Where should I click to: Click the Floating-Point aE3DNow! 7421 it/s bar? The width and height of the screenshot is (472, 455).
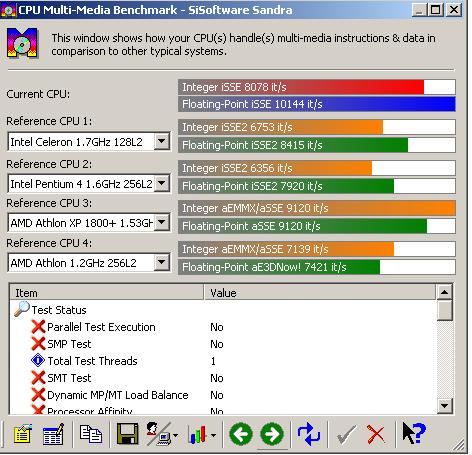coord(317,267)
